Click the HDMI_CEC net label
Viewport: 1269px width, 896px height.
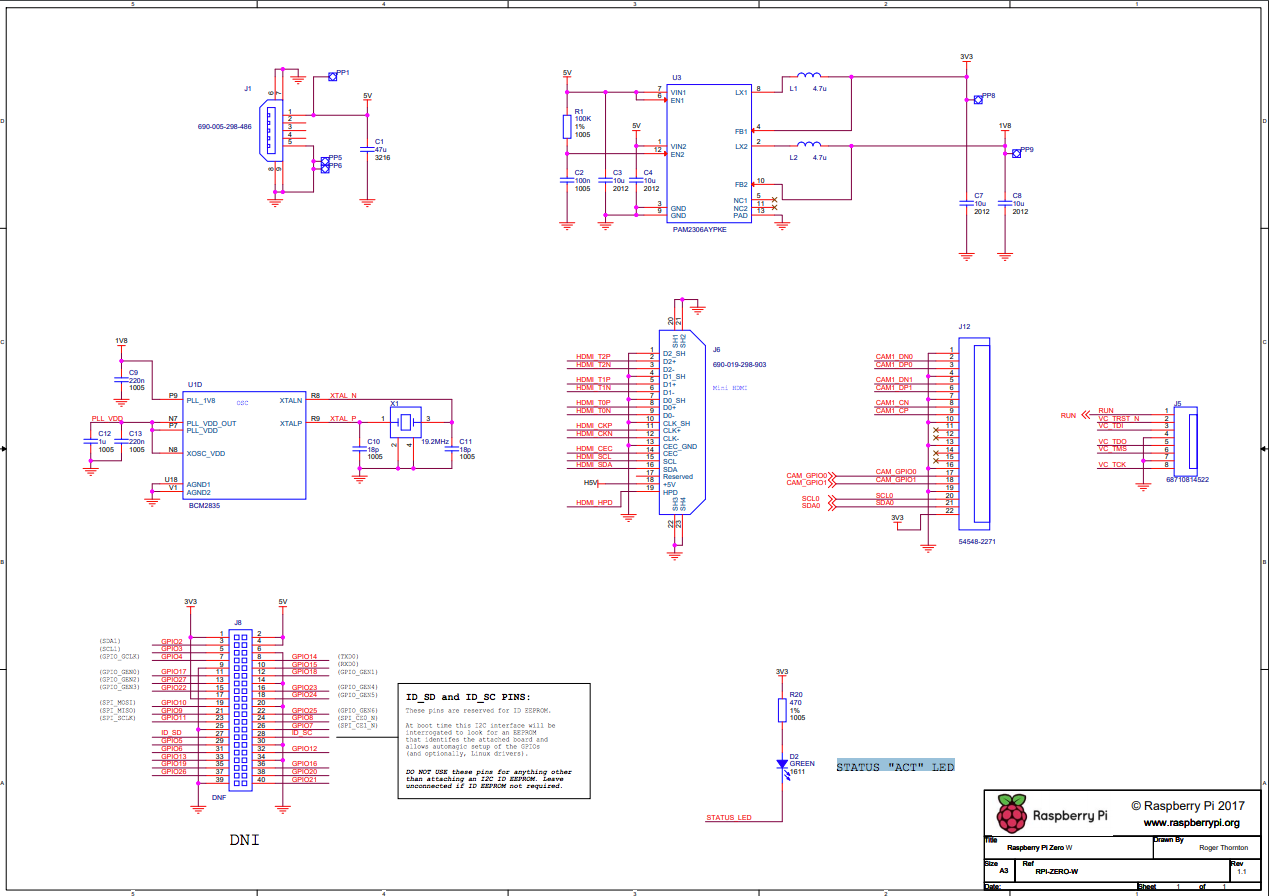tap(594, 449)
